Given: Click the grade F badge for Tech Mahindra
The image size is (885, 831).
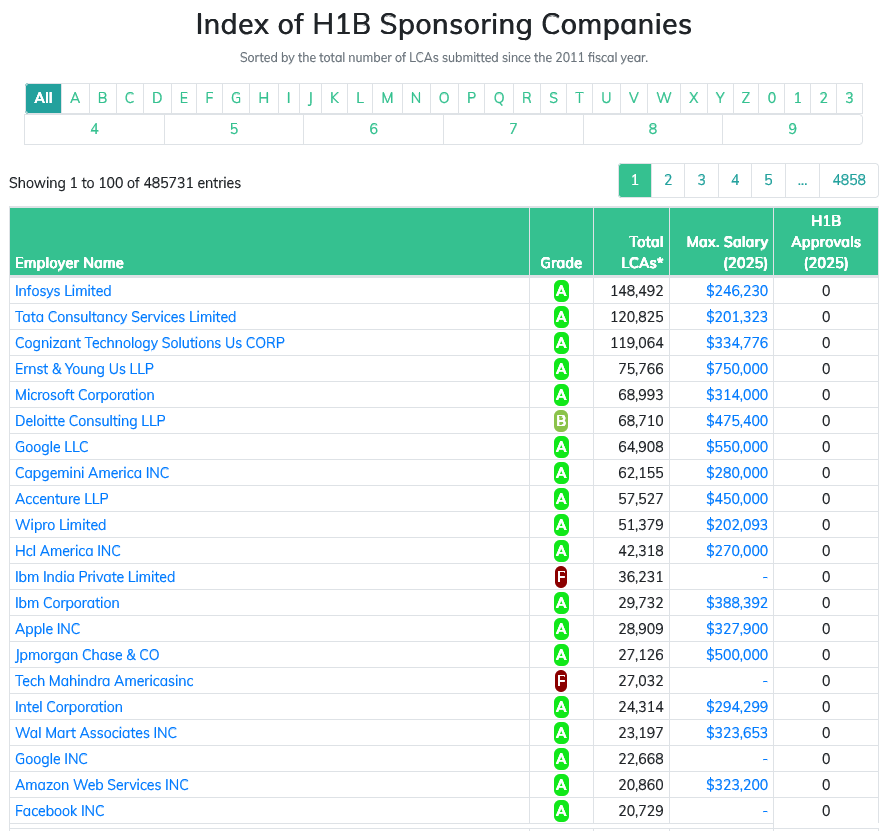Looking at the screenshot, I should [x=561, y=681].
